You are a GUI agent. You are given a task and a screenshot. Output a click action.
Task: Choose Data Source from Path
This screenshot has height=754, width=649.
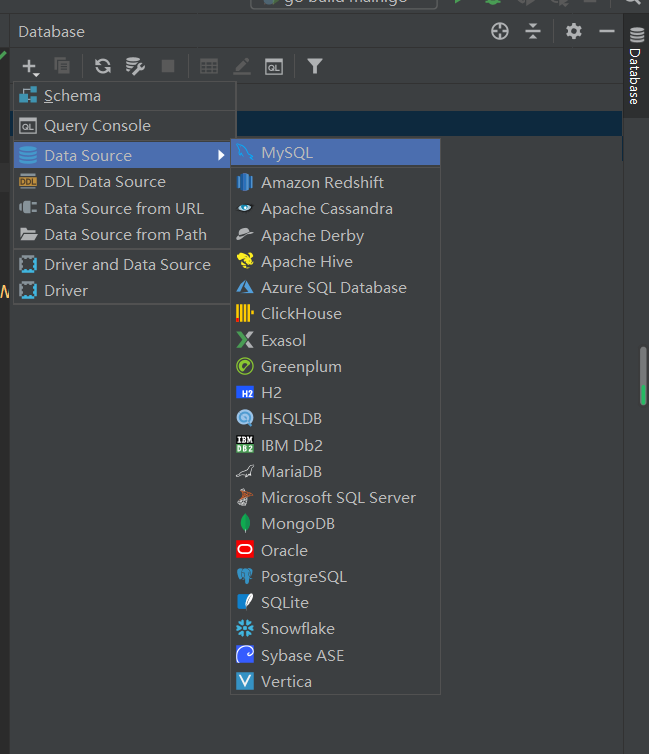(x=122, y=235)
